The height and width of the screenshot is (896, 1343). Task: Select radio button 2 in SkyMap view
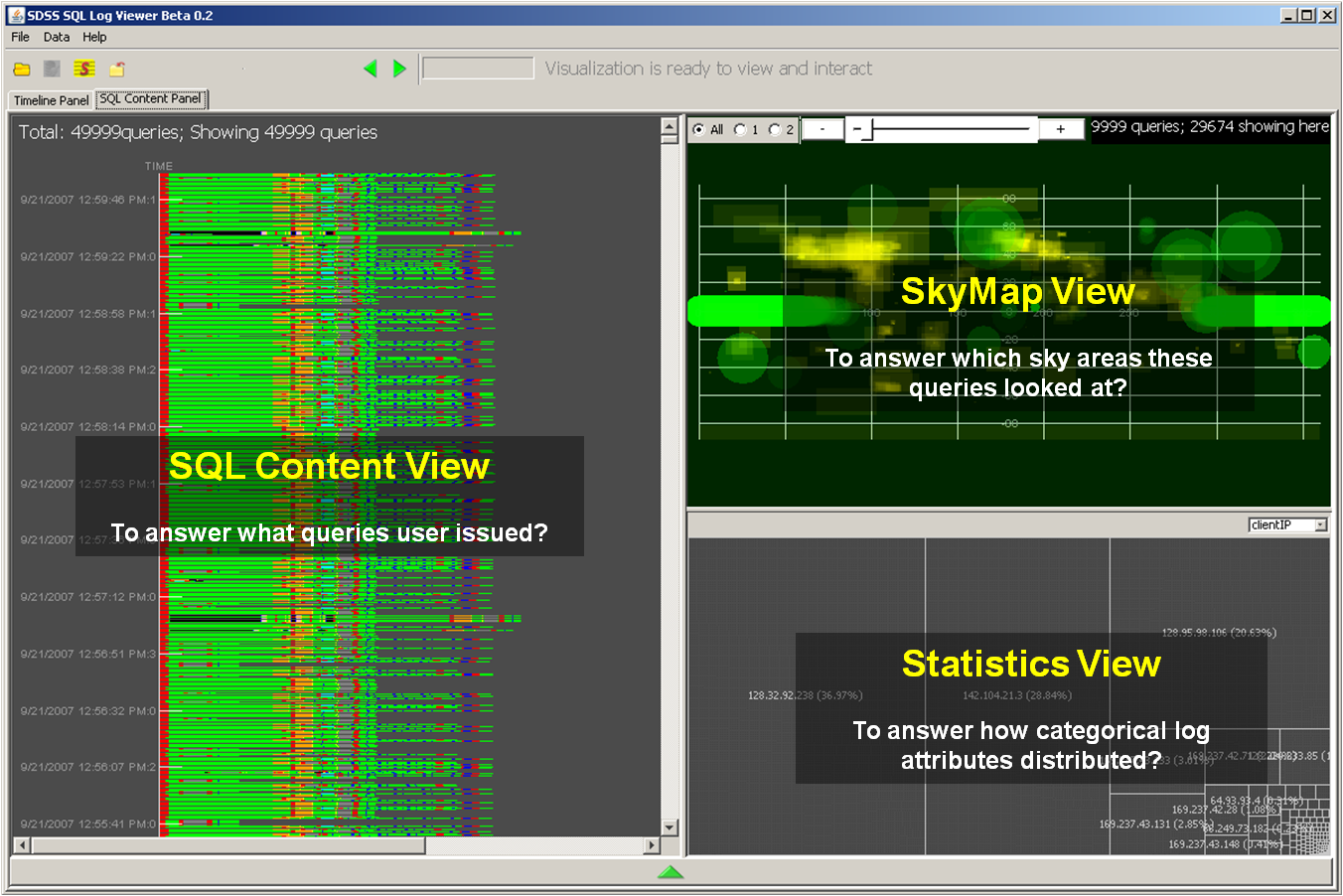[775, 129]
